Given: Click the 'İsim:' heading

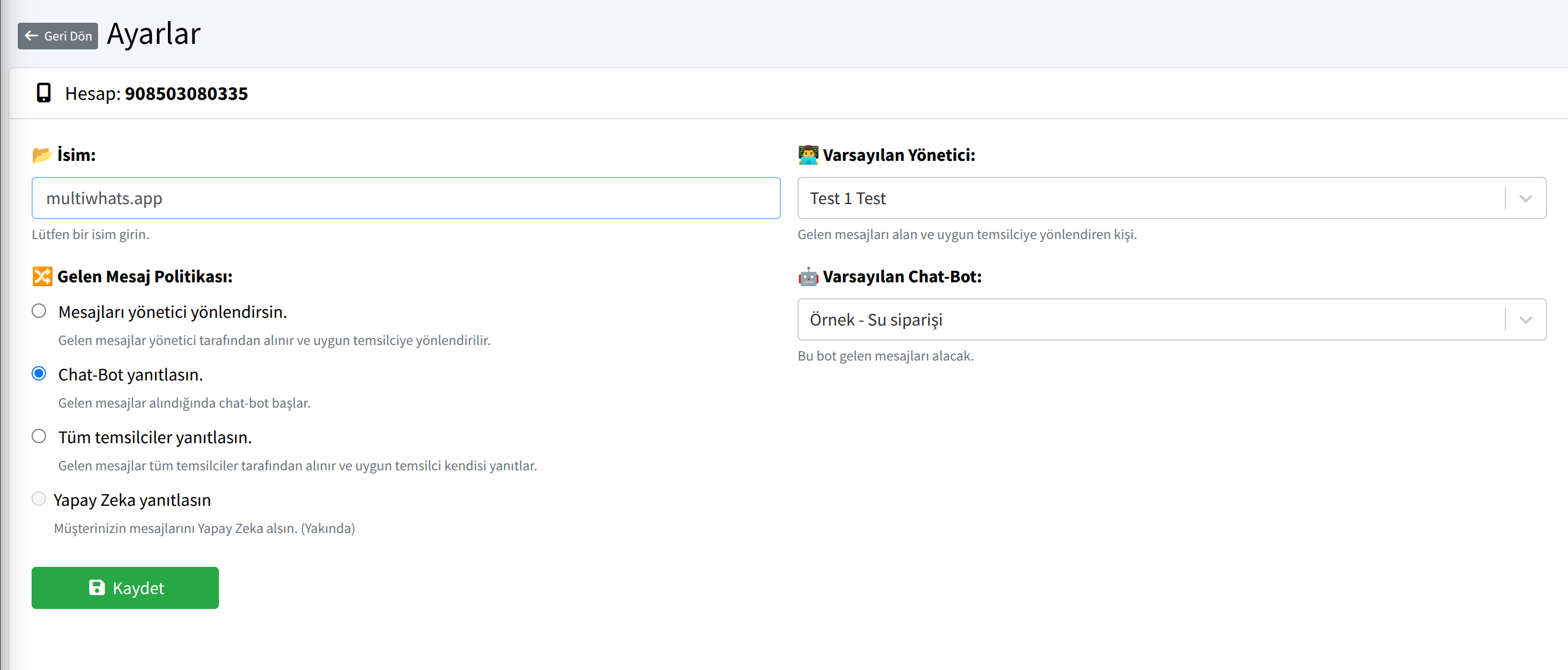Looking at the screenshot, I should 76,155.
